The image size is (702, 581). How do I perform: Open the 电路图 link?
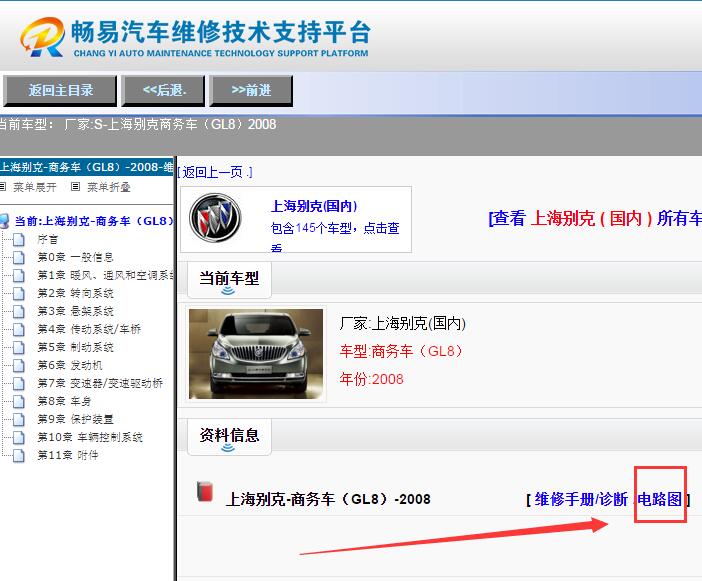tap(659, 499)
